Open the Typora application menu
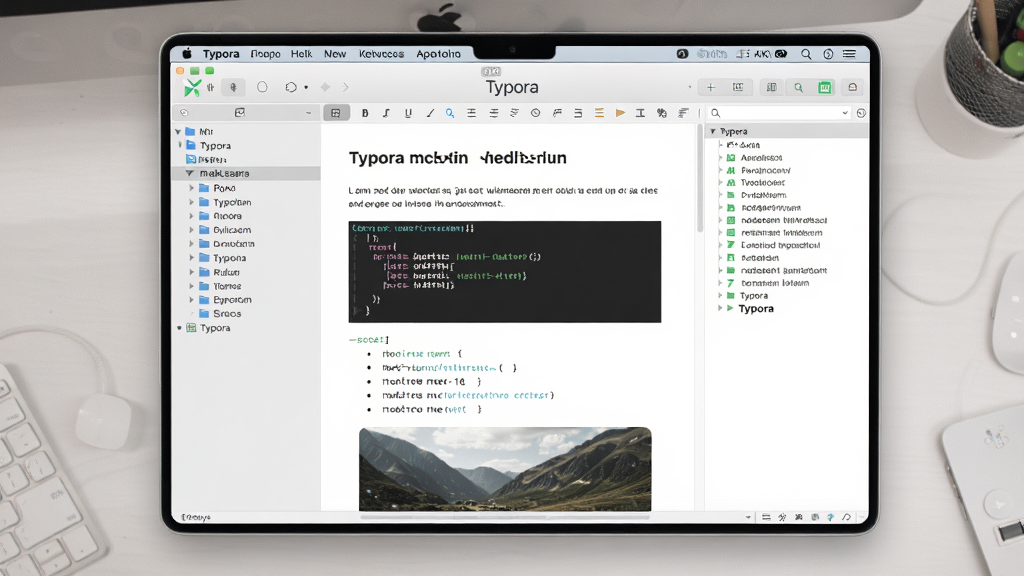Screen dimensions: 1024x576 (221, 54)
